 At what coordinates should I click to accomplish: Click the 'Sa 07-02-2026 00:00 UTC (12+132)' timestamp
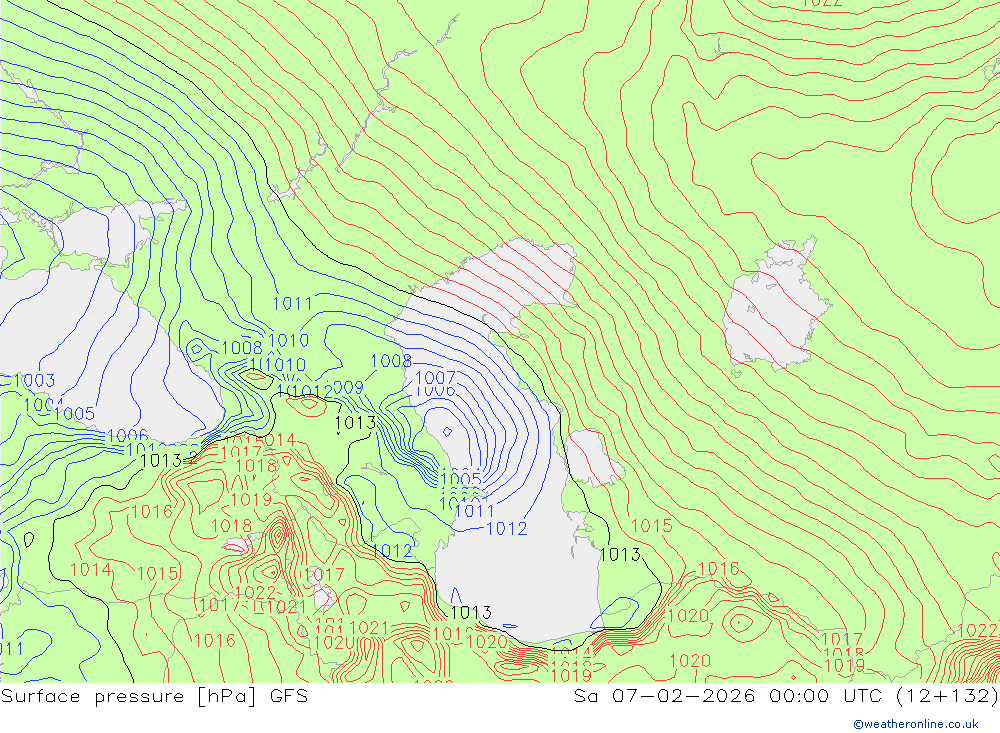coord(786,696)
